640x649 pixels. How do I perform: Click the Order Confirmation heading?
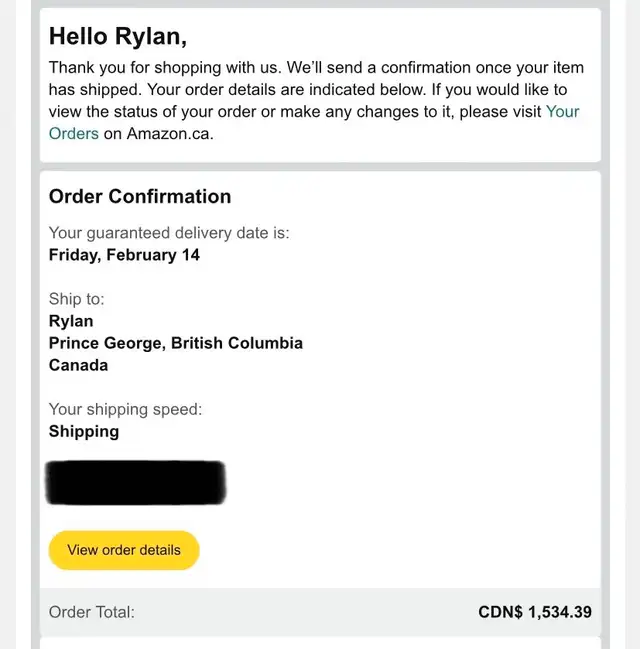[x=140, y=196]
